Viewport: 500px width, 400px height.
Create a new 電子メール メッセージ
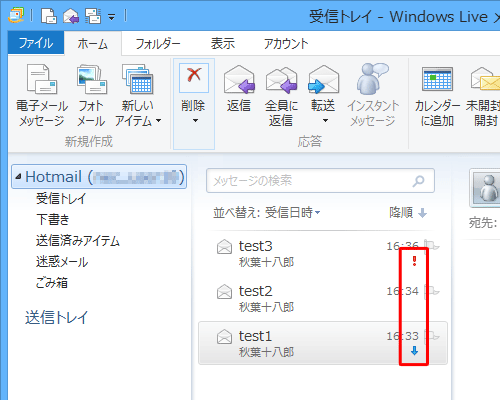pyautogui.click(x=42, y=95)
